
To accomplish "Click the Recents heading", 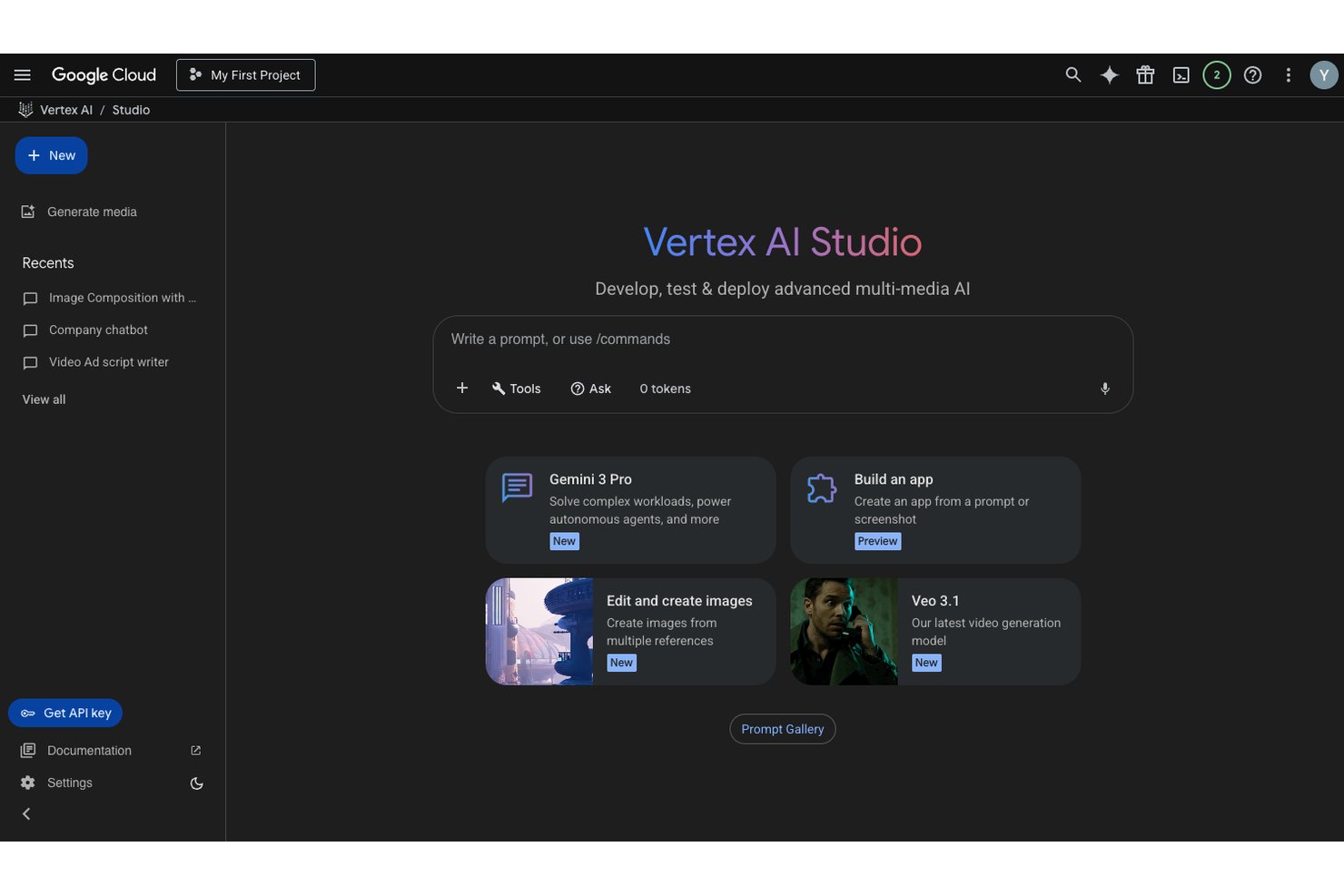I will (x=48, y=263).
